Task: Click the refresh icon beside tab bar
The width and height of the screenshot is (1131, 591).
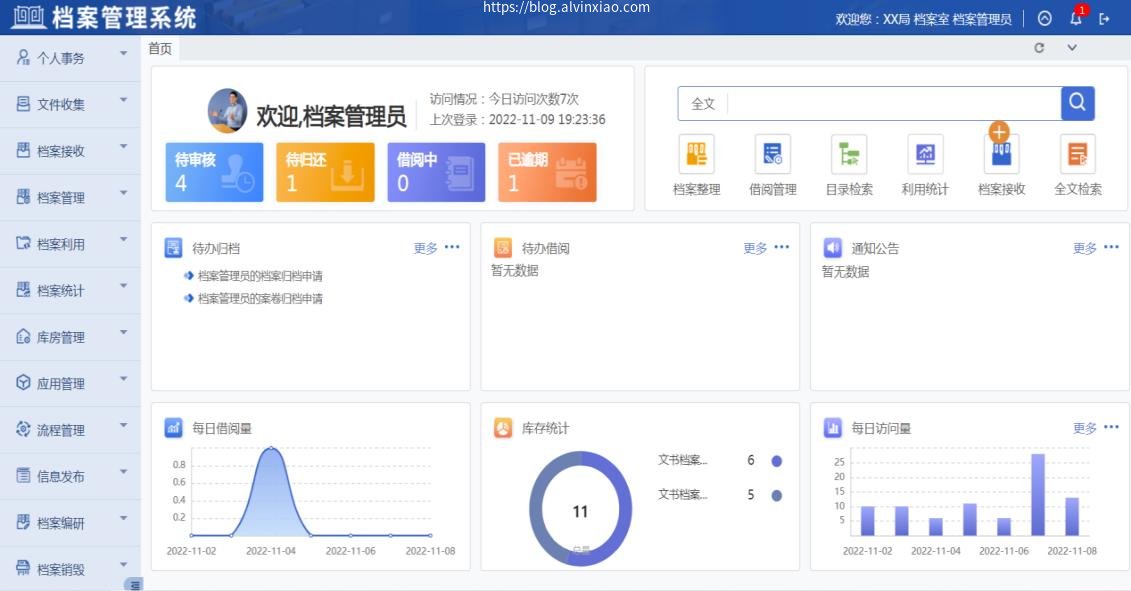Action: tap(1039, 48)
